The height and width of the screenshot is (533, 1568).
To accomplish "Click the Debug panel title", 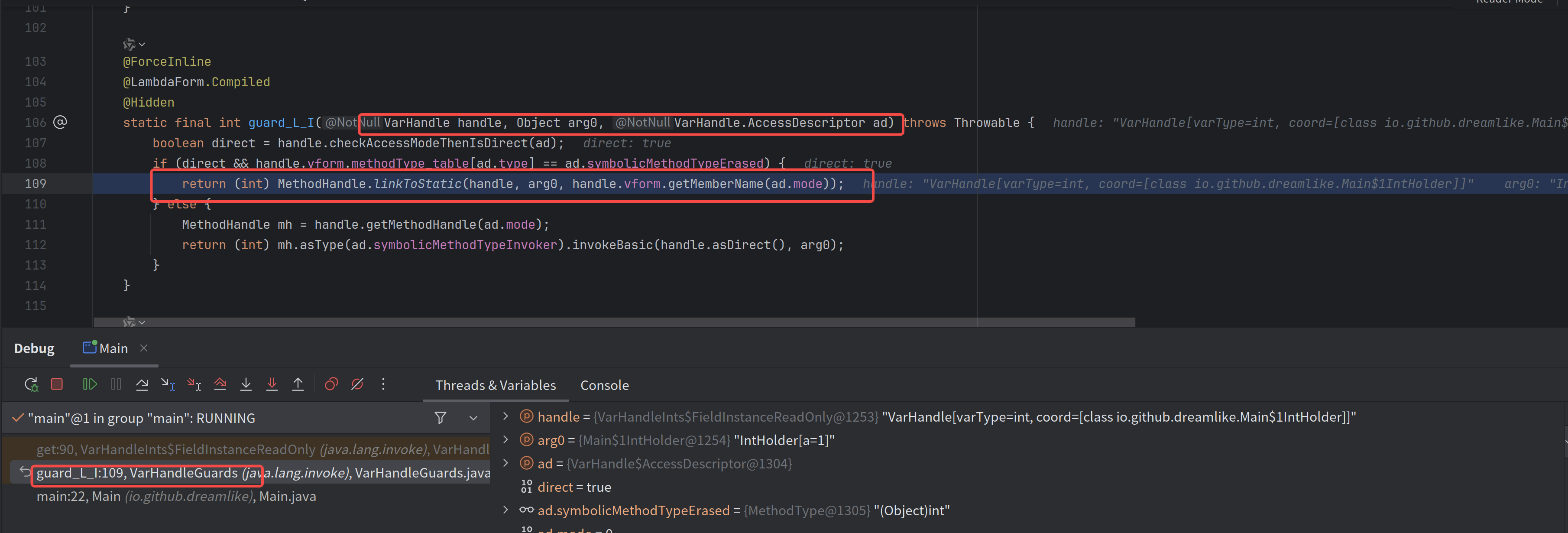I will point(34,348).
